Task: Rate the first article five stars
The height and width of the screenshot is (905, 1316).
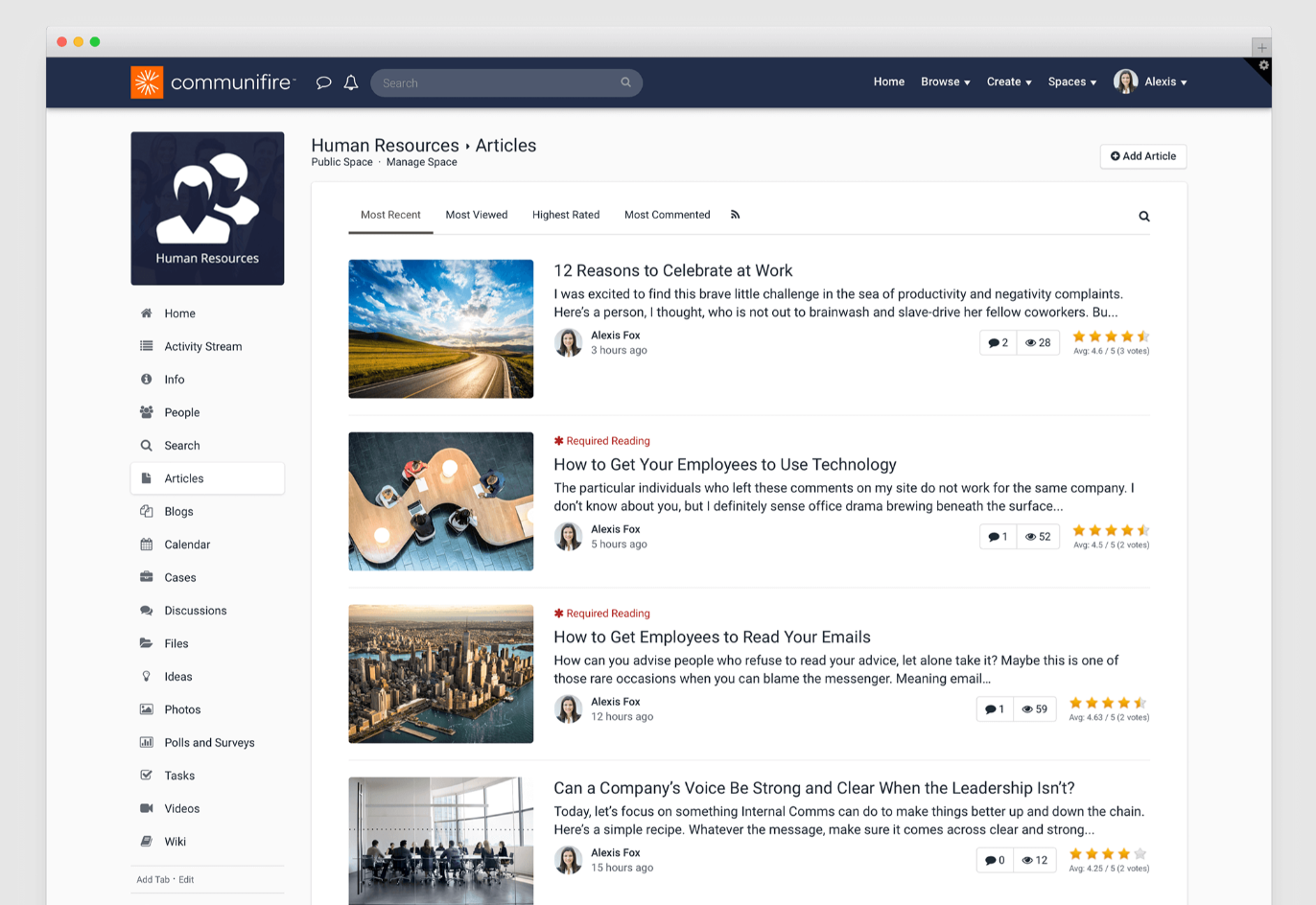Action: tap(1143, 336)
